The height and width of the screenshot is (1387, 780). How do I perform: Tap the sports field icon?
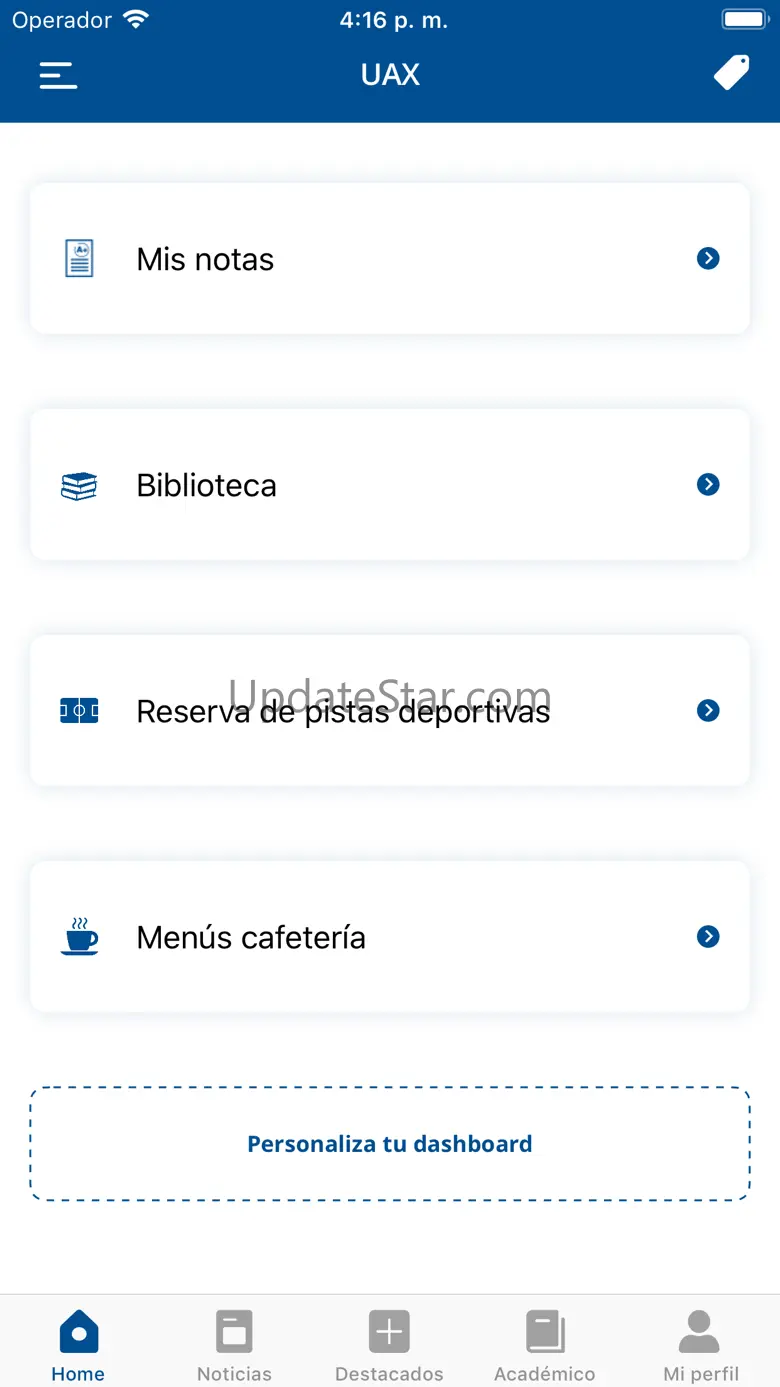click(x=79, y=711)
